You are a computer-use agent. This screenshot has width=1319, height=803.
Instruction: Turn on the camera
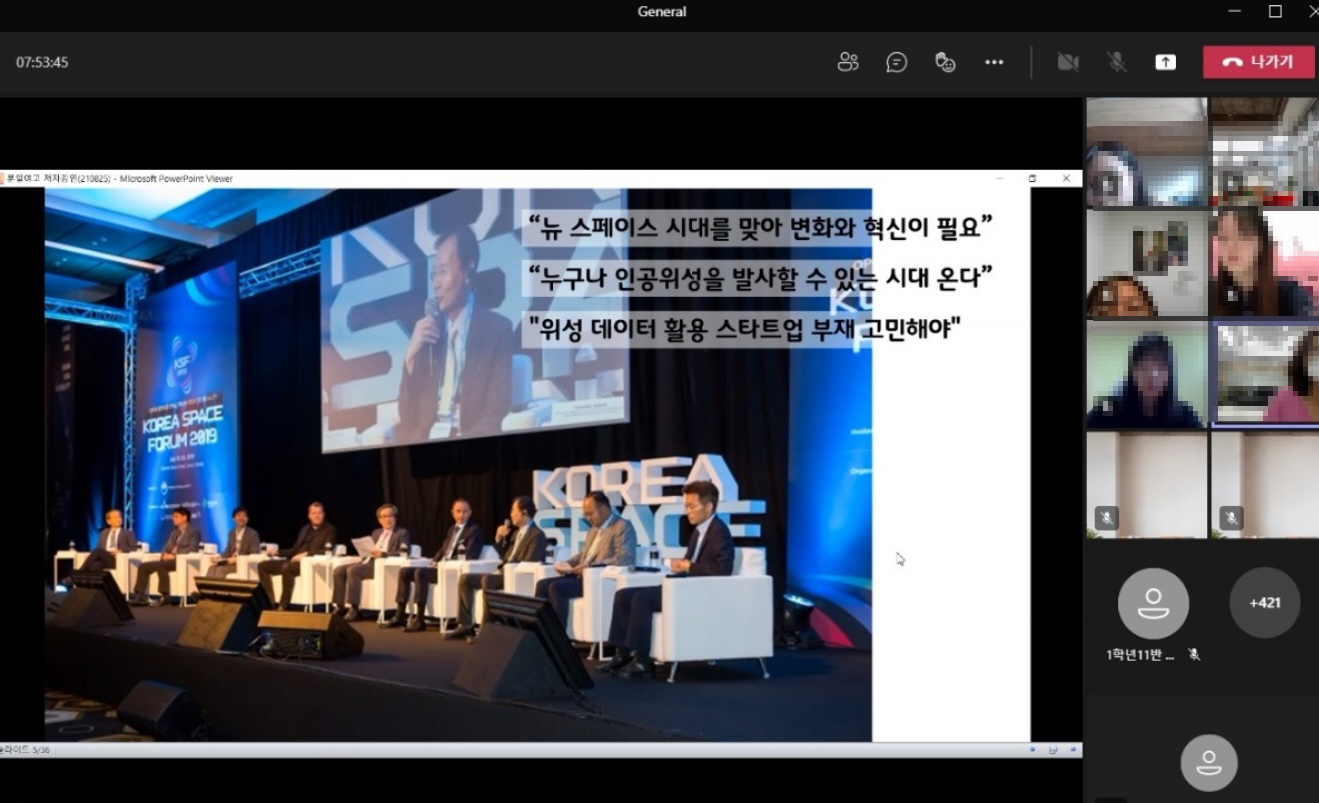pos(1068,62)
